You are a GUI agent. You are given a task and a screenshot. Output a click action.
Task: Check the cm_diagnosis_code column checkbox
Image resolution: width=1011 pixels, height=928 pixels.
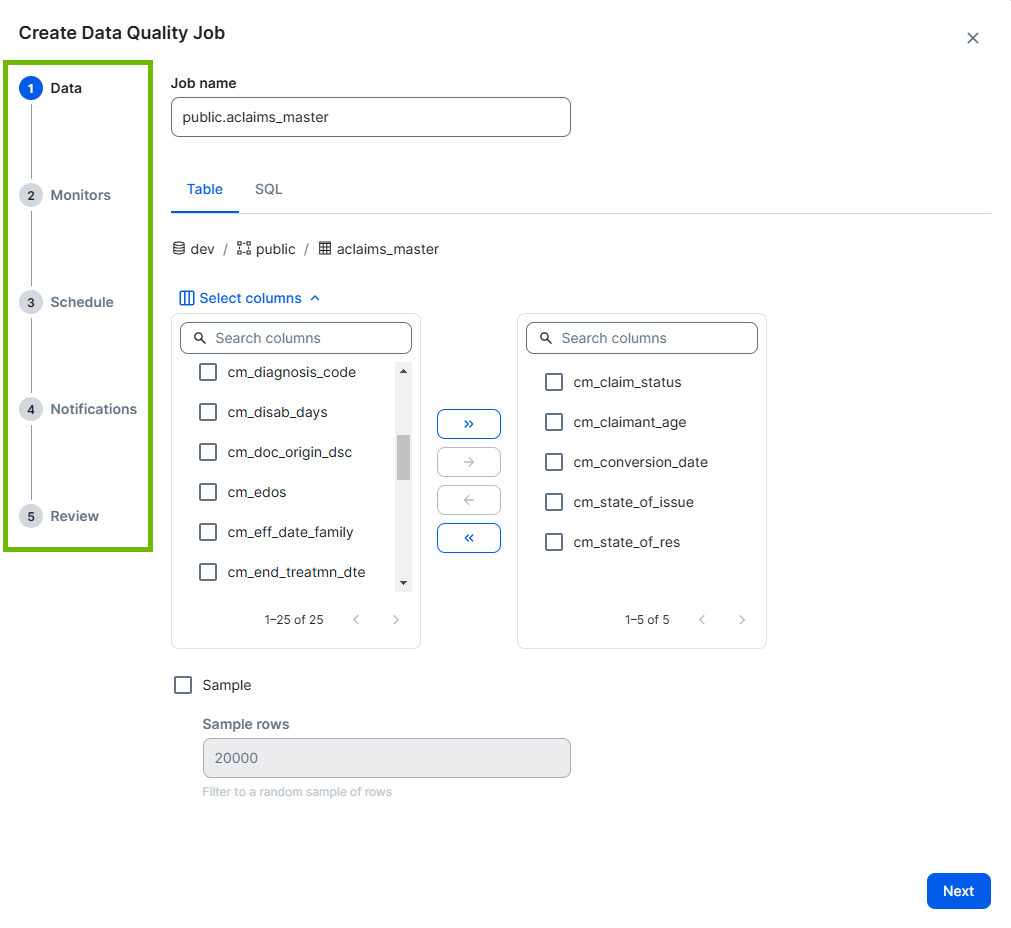pos(207,371)
